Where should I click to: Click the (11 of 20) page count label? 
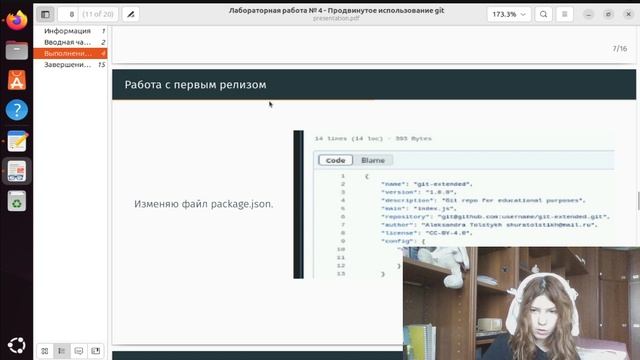coord(98,14)
